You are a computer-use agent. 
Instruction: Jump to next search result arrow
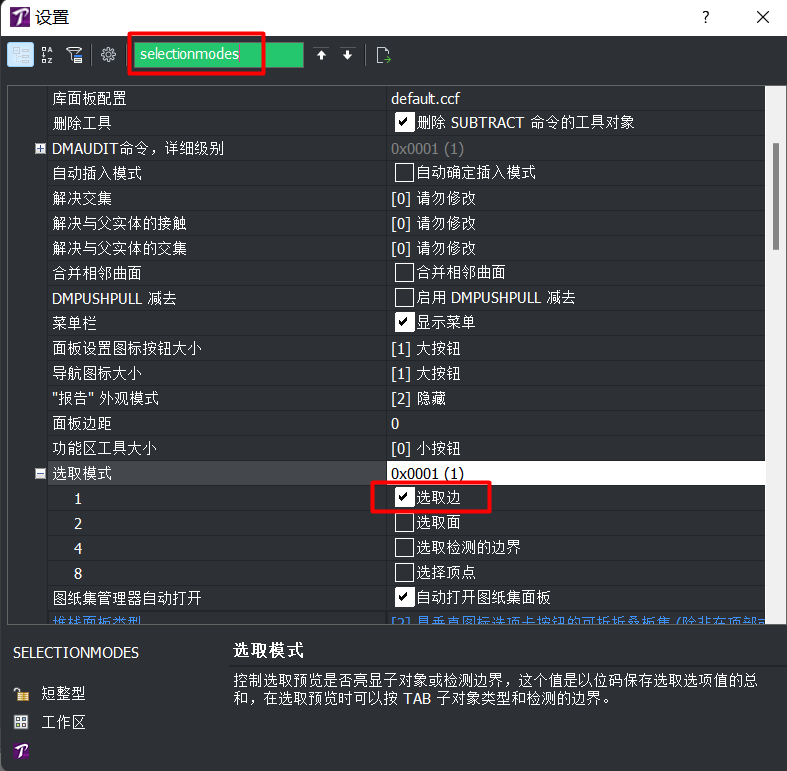[x=347, y=55]
